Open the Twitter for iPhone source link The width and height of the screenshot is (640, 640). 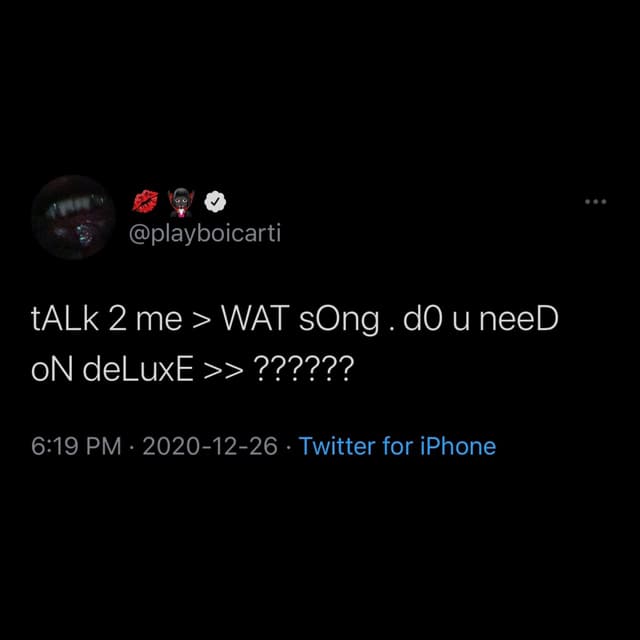(397, 446)
